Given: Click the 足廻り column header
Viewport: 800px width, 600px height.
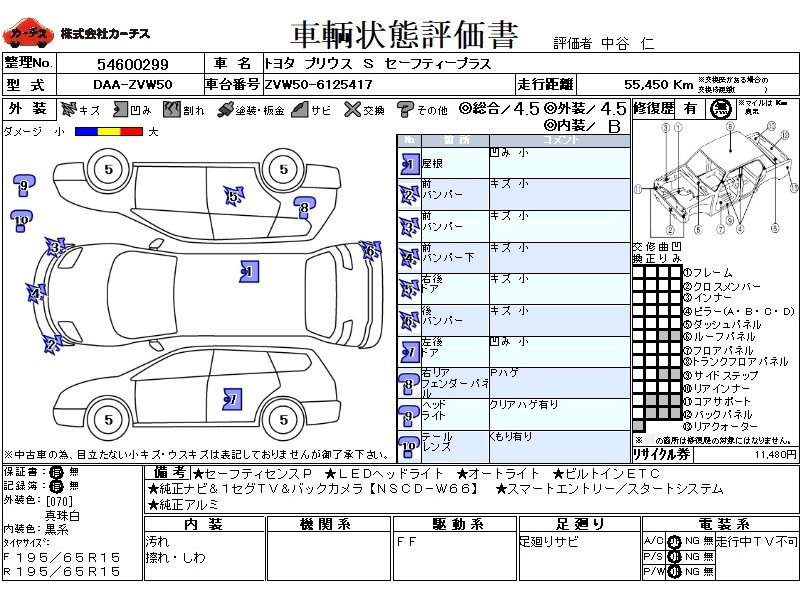Looking at the screenshot, I should [580, 524].
